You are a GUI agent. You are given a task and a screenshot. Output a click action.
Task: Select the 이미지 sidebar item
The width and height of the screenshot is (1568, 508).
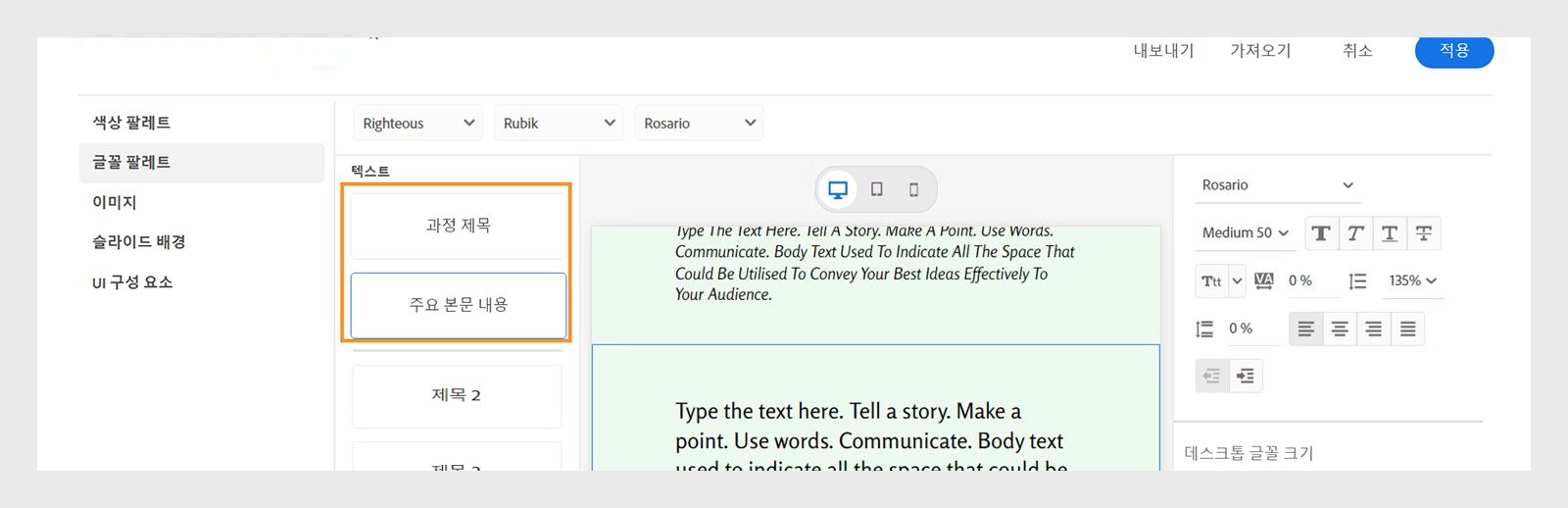(115, 203)
